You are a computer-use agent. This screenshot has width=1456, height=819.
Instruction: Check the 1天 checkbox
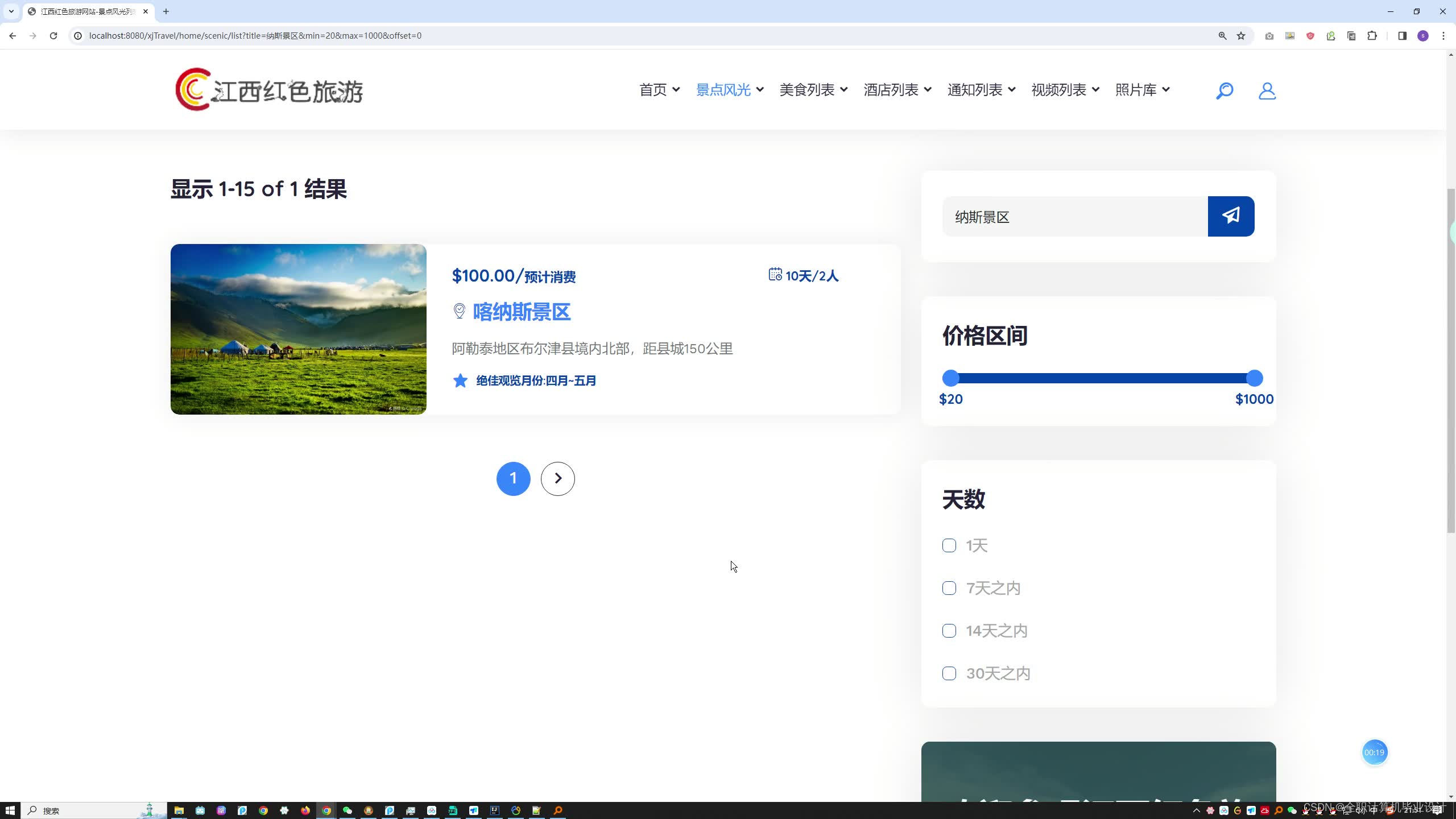[949, 545]
